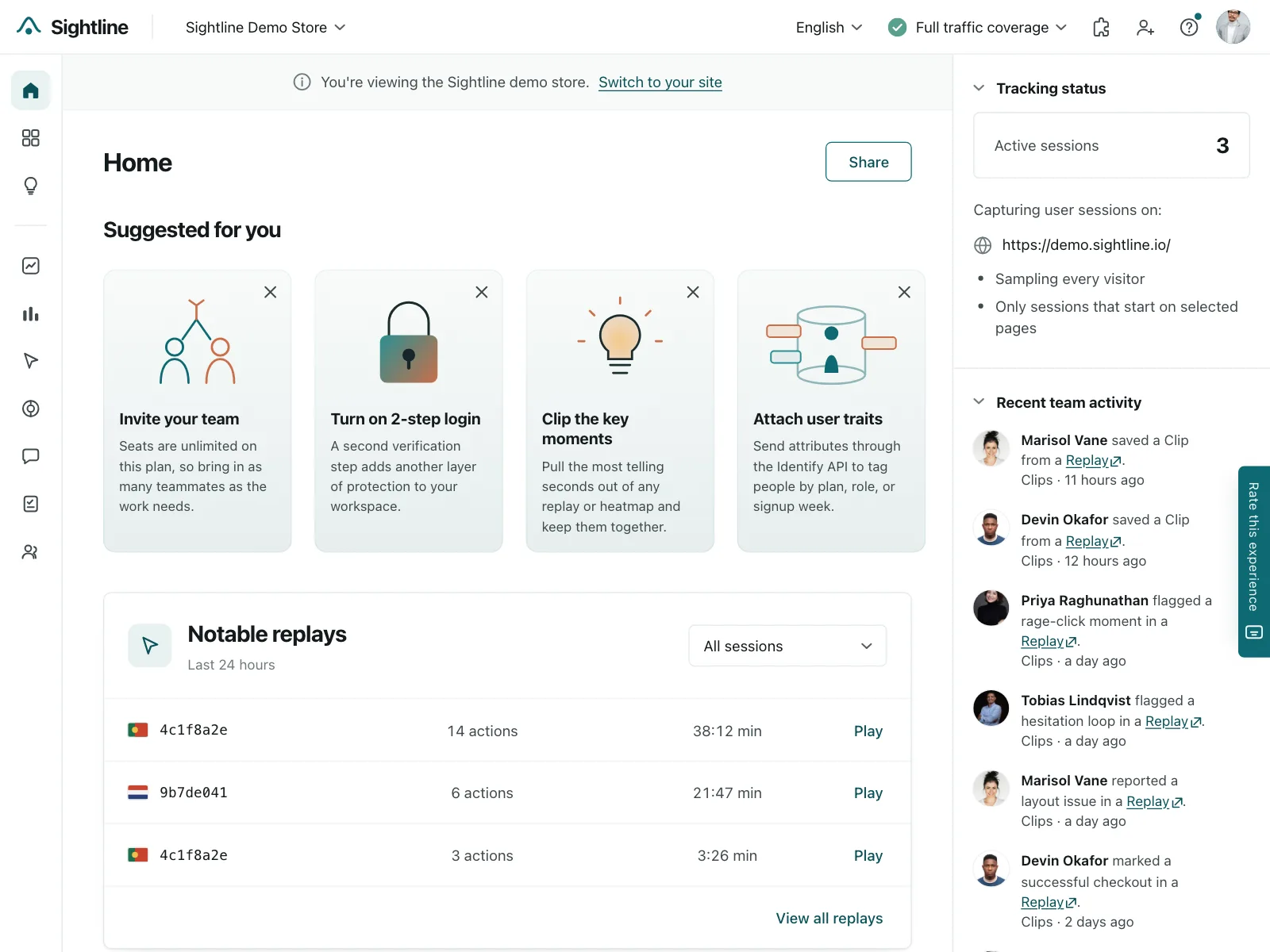The width and height of the screenshot is (1270, 952).
Task: Click the Sampling every visitor bullet
Action: (1069, 278)
